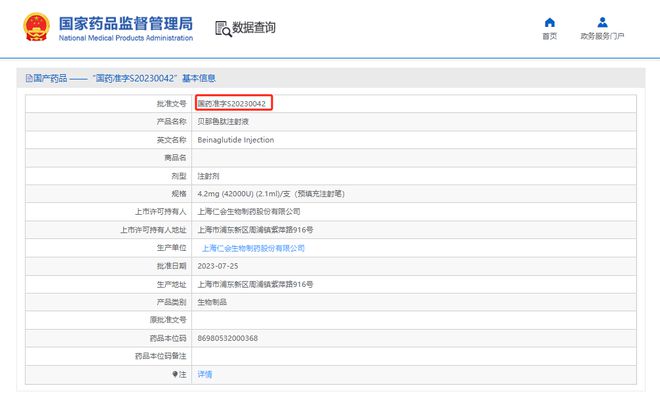Click the 产品类别 row label

pos(171,302)
